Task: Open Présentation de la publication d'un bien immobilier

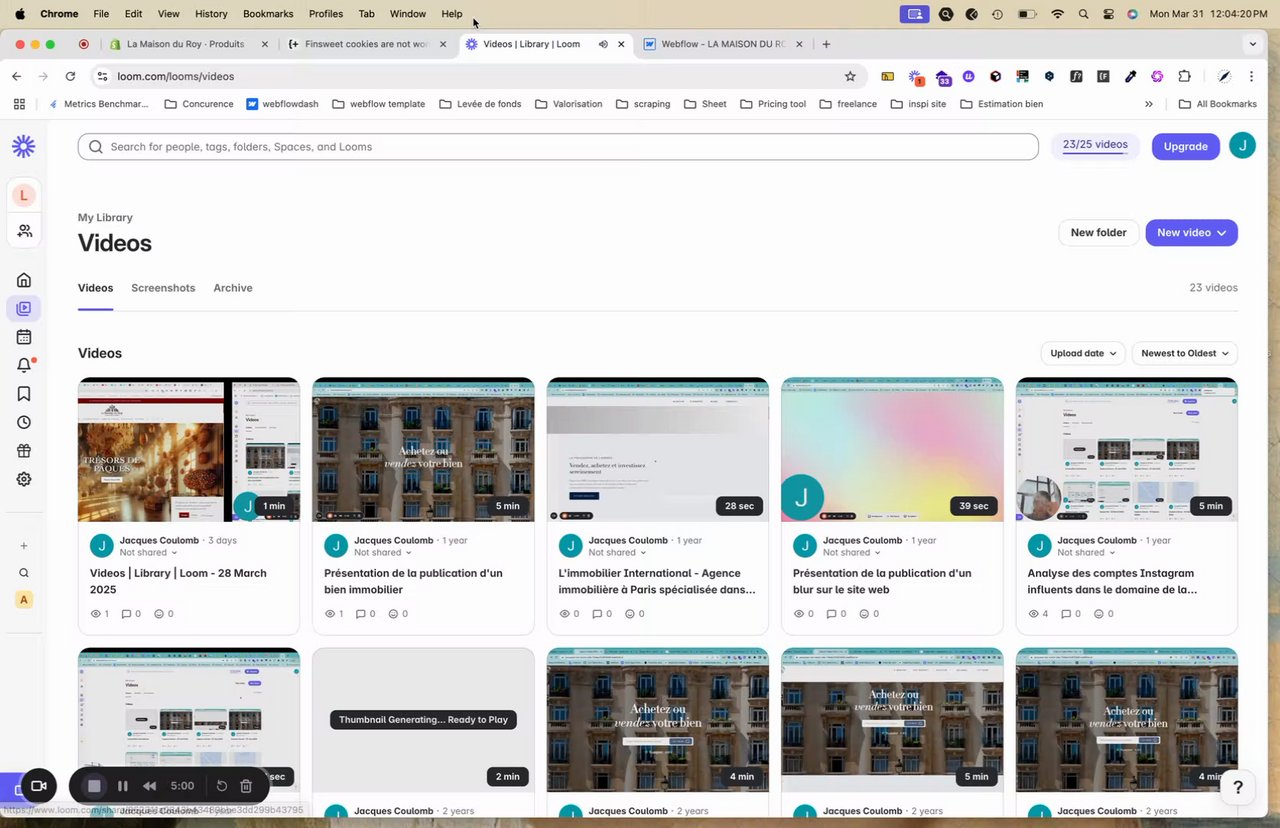Action: tap(413, 581)
